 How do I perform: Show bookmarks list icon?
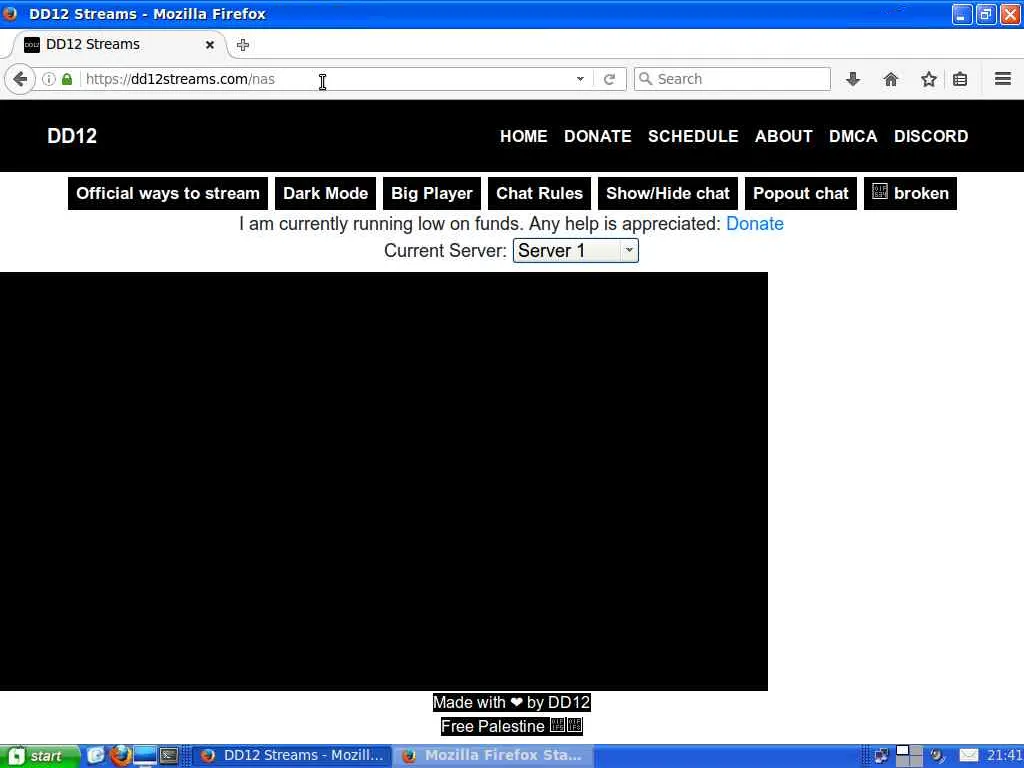coord(959,79)
